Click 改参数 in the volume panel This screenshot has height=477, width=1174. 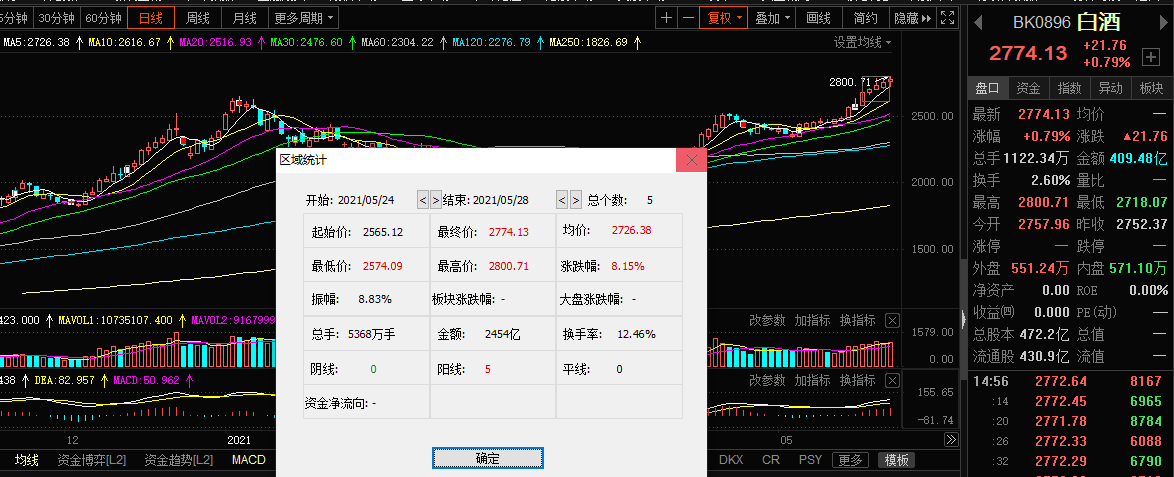(x=768, y=321)
